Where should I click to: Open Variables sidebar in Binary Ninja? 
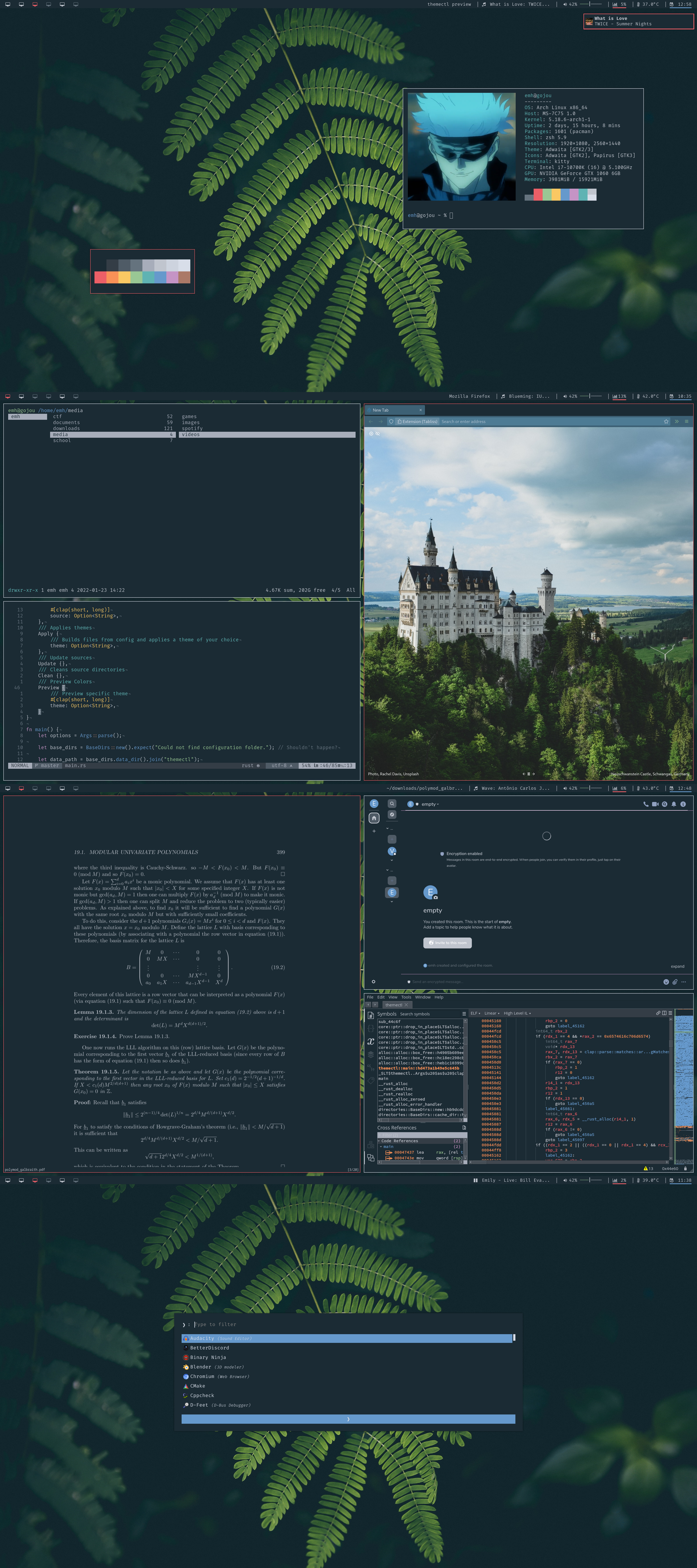point(371,1042)
